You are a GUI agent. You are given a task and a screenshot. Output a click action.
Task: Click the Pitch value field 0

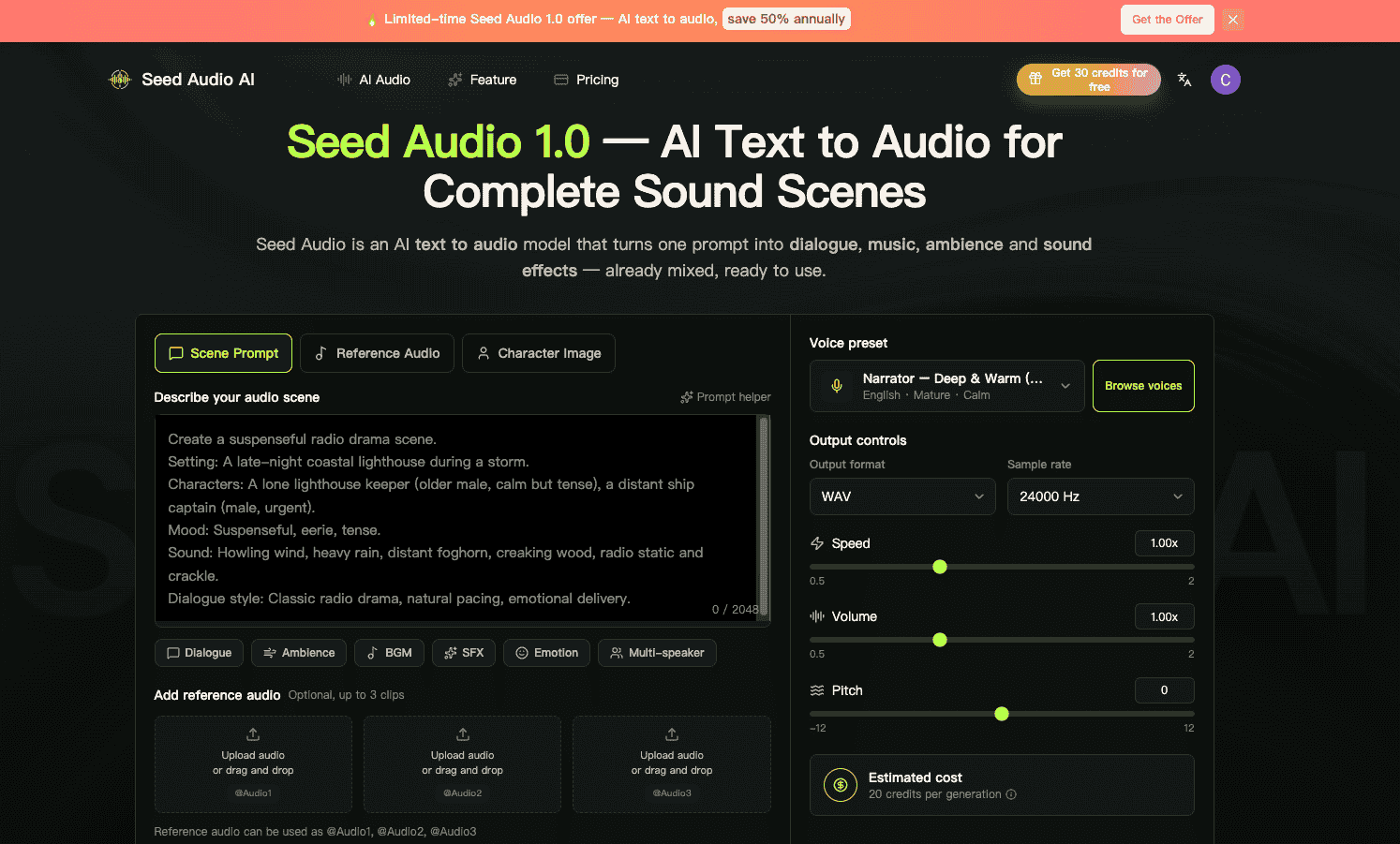coord(1165,690)
